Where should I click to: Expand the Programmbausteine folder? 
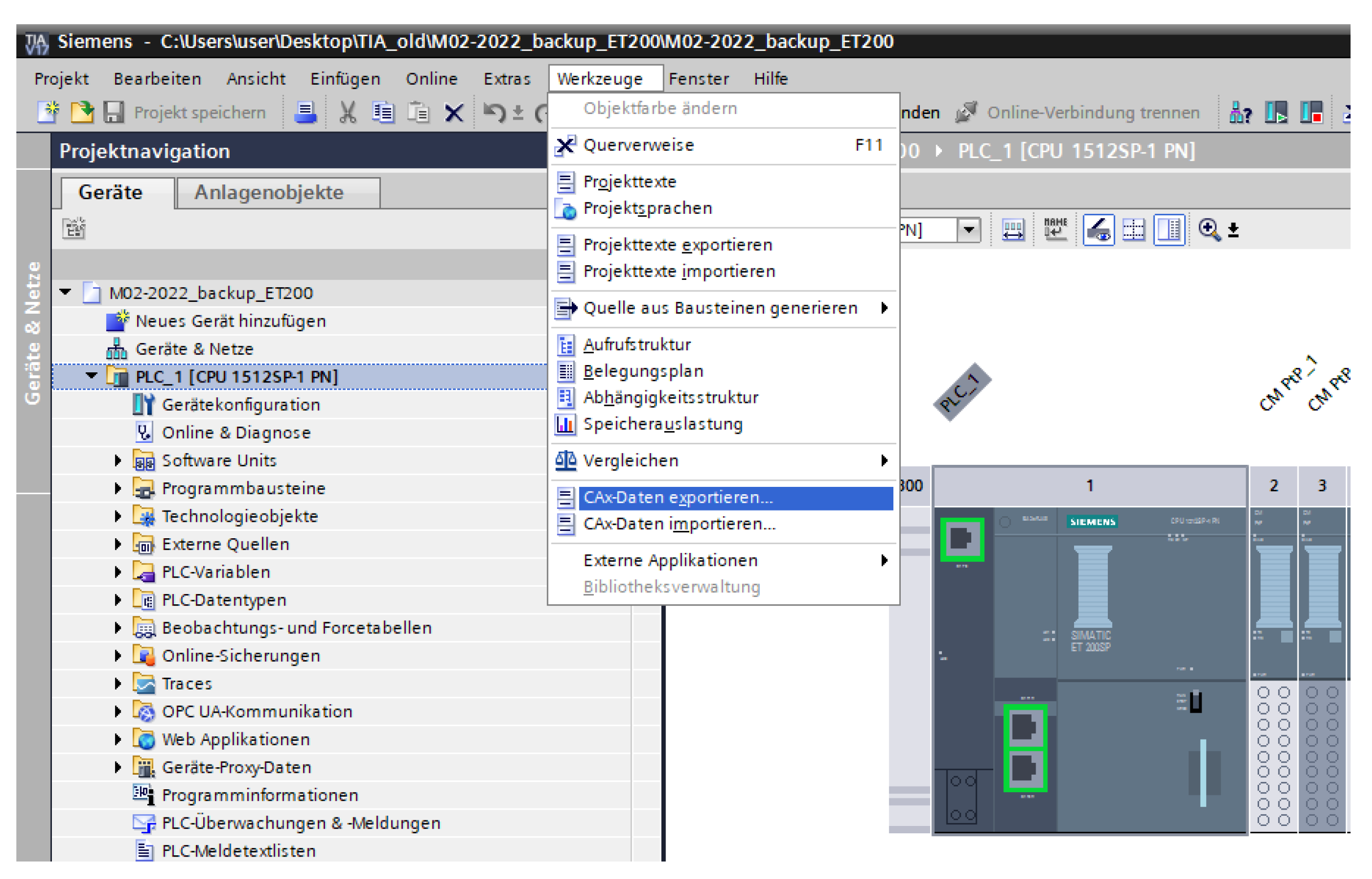(x=118, y=489)
